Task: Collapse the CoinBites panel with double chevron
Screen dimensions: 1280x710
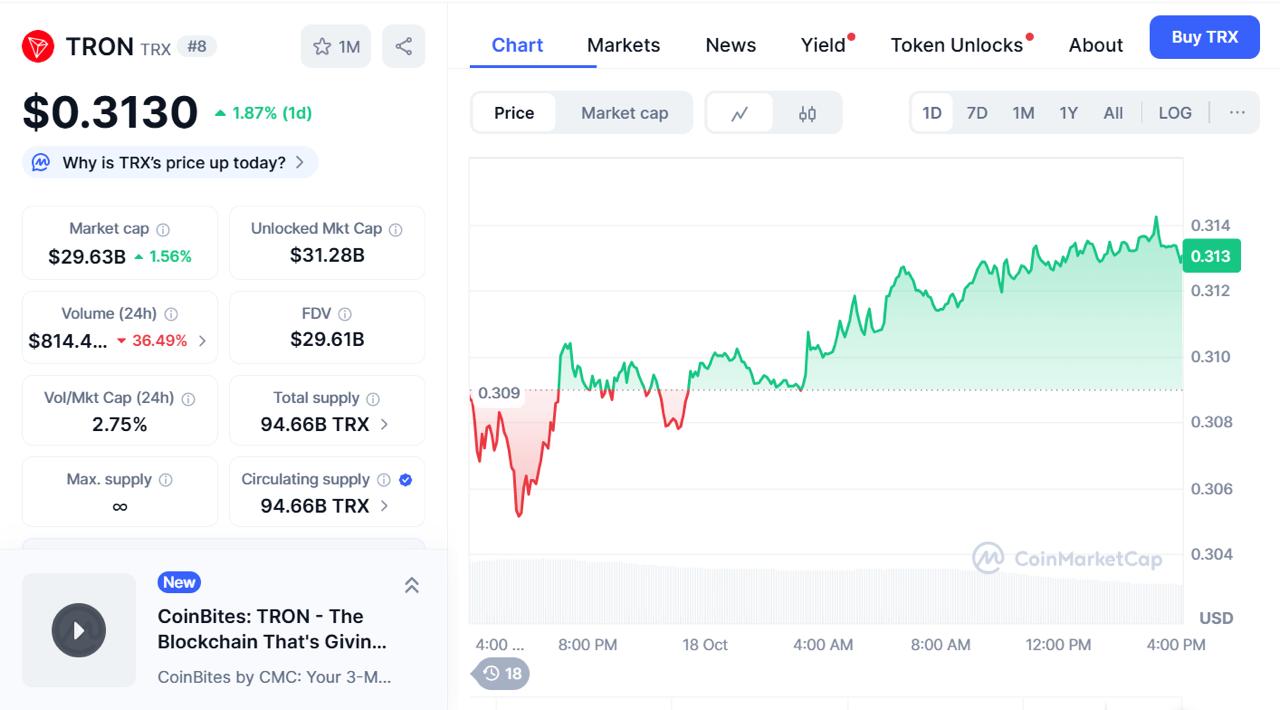Action: click(x=411, y=585)
